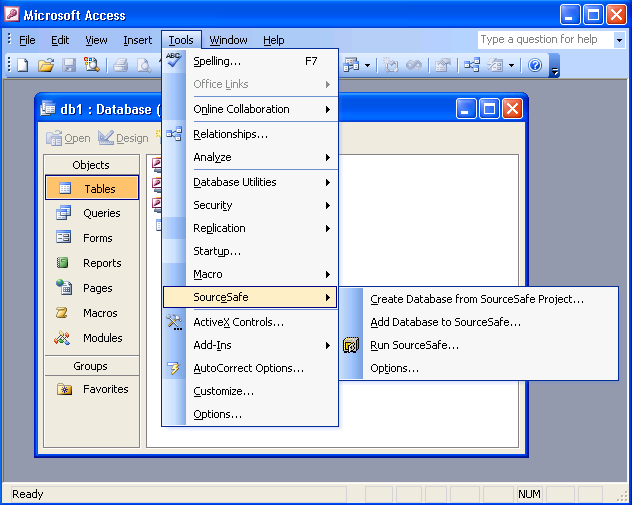Select Tables in the Objects list
This screenshot has height=505, width=632.
(92, 188)
